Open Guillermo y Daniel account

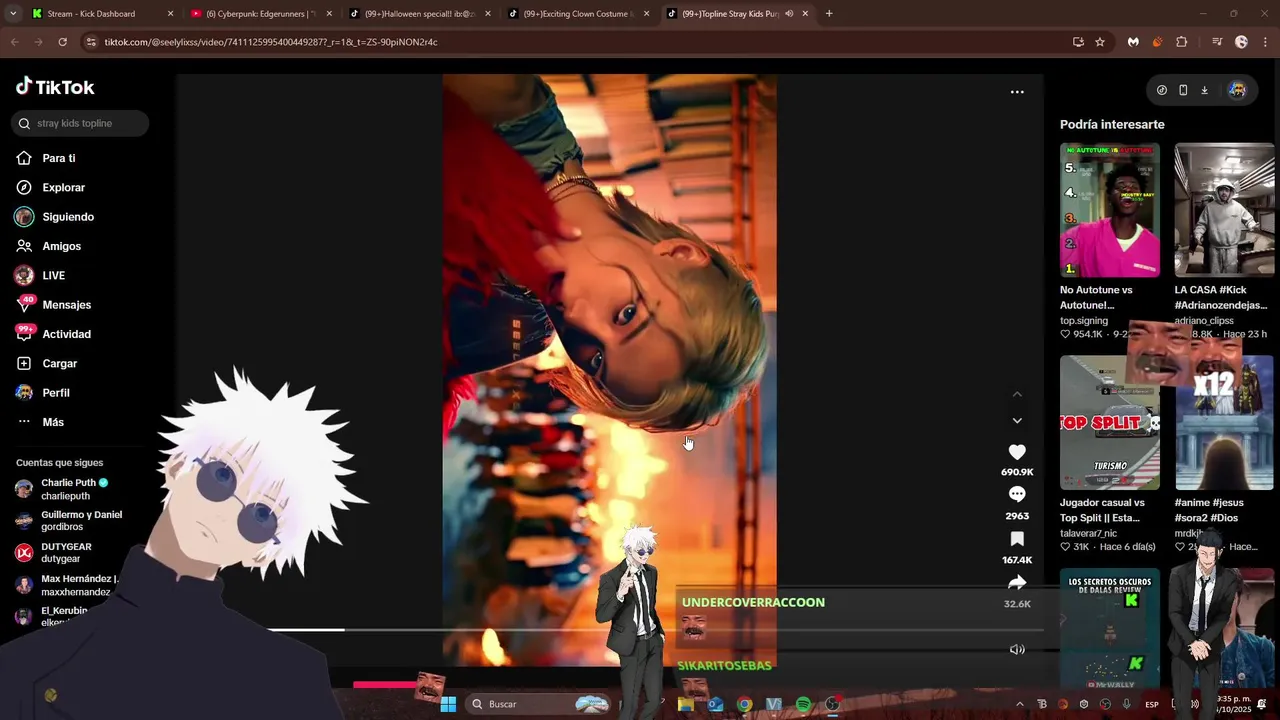point(81,520)
